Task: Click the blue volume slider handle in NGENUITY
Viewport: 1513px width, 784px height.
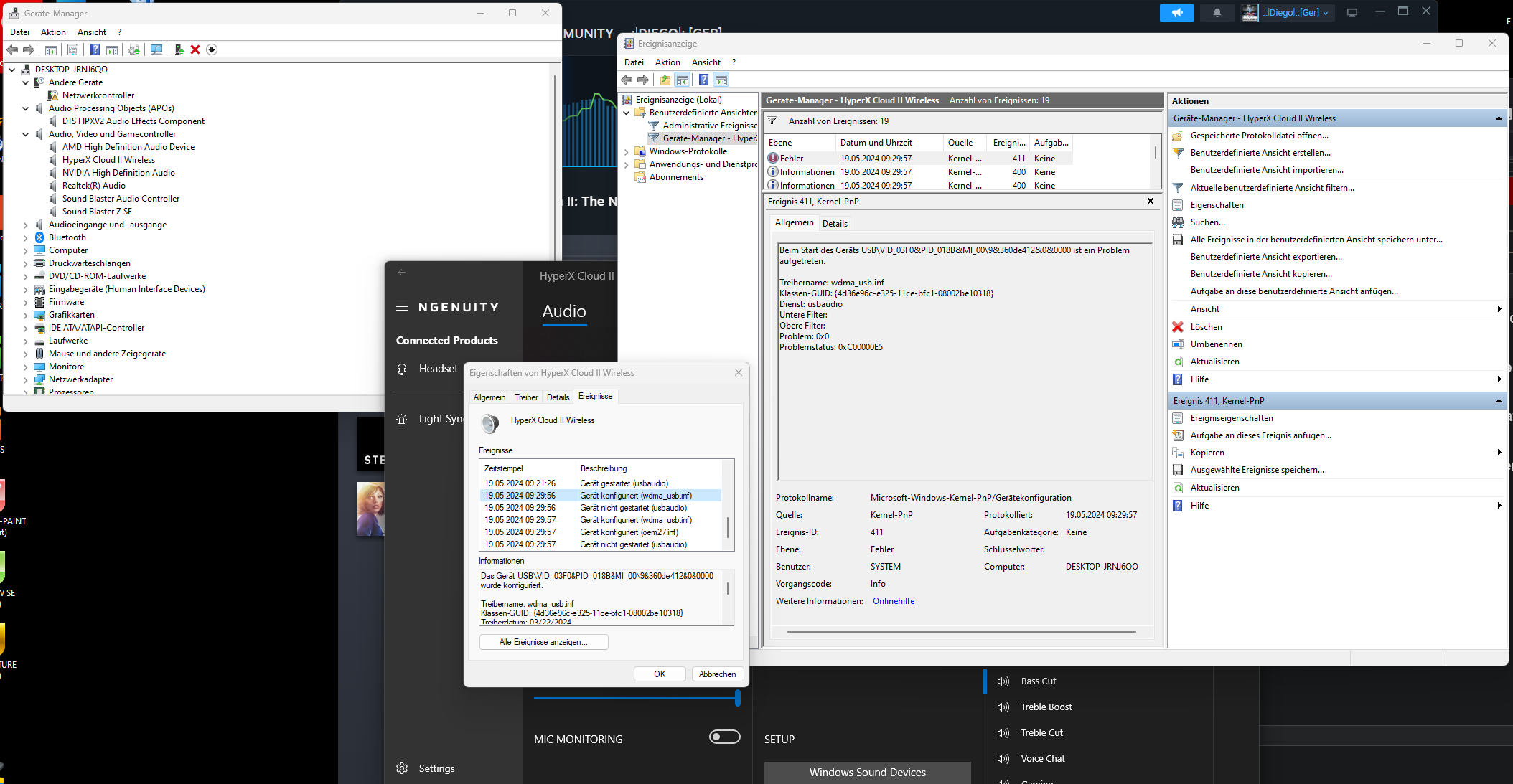Action: 737,697
